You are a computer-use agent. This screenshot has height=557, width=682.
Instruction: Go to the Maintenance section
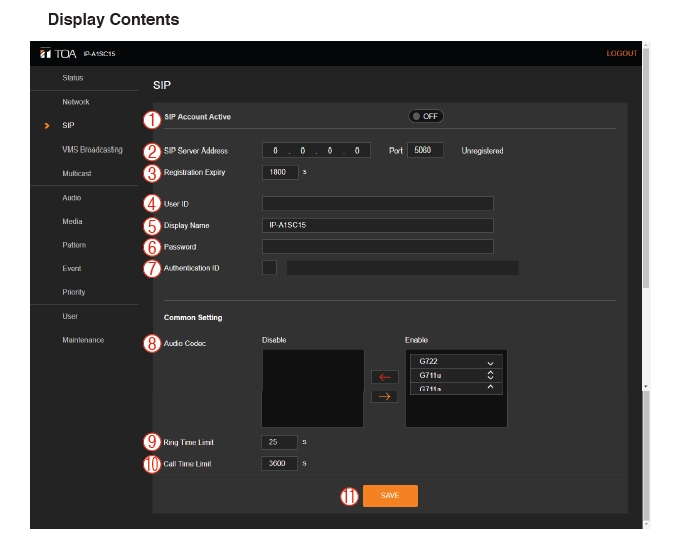83,340
